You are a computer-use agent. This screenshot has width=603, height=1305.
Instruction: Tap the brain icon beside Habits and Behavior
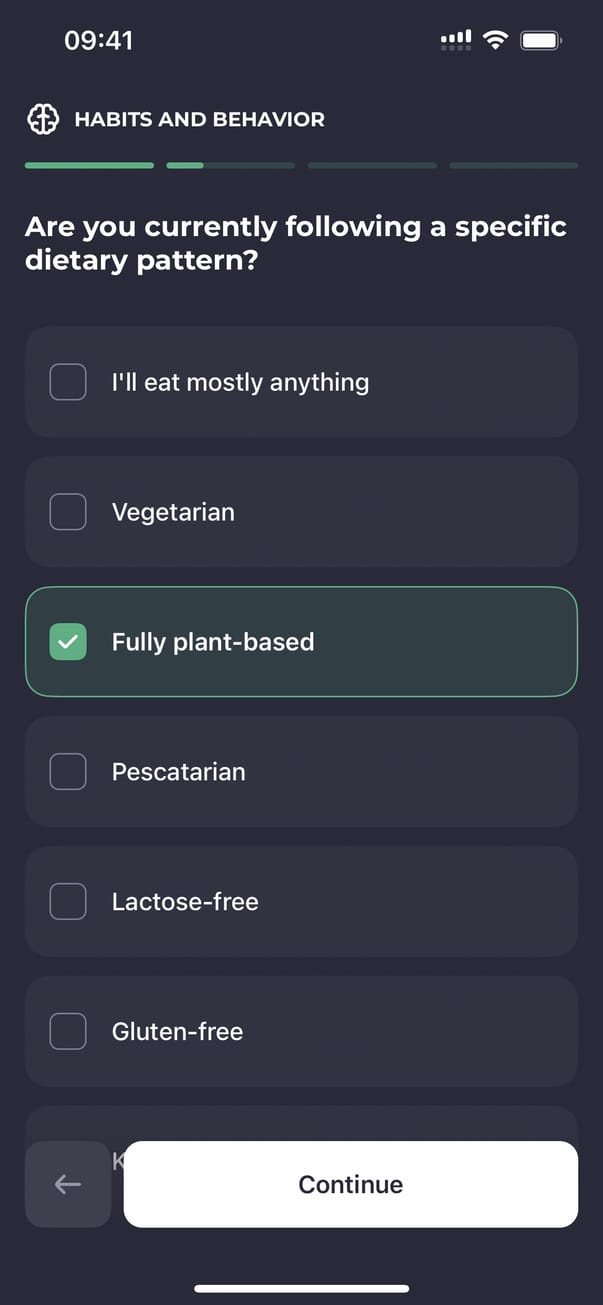click(43, 120)
